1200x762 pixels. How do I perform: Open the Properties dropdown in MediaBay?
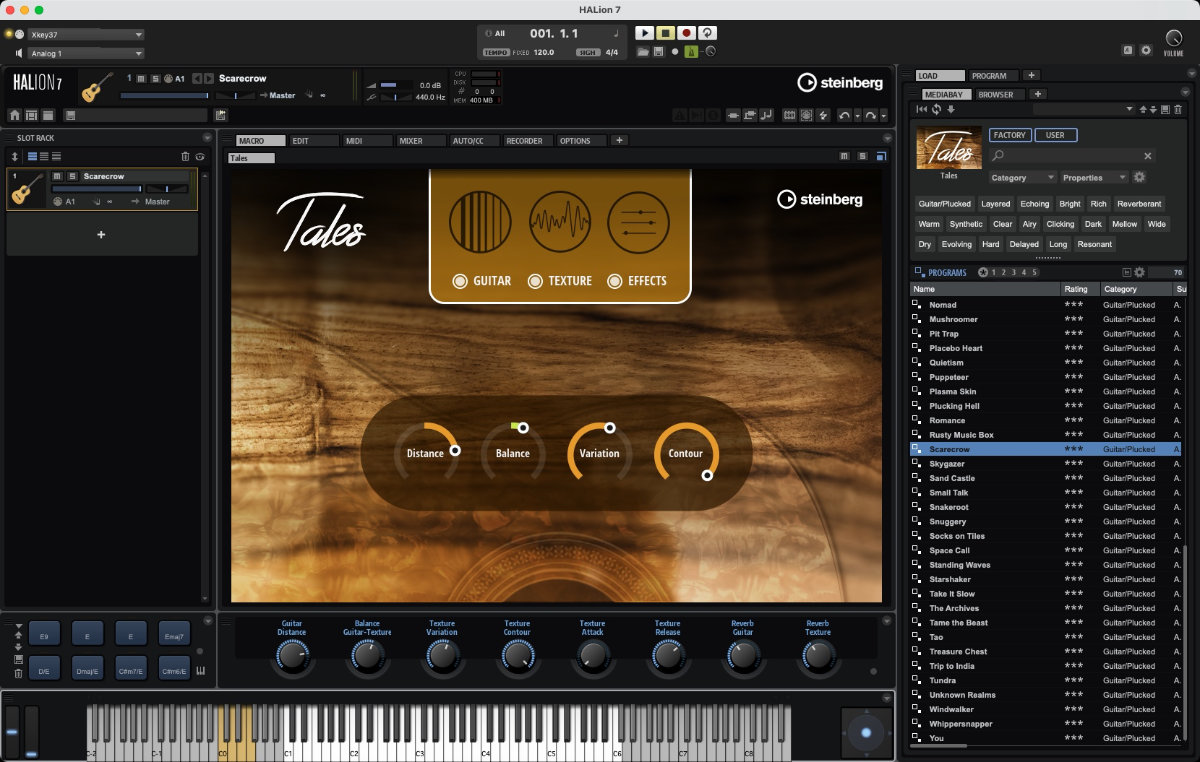point(1093,177)
